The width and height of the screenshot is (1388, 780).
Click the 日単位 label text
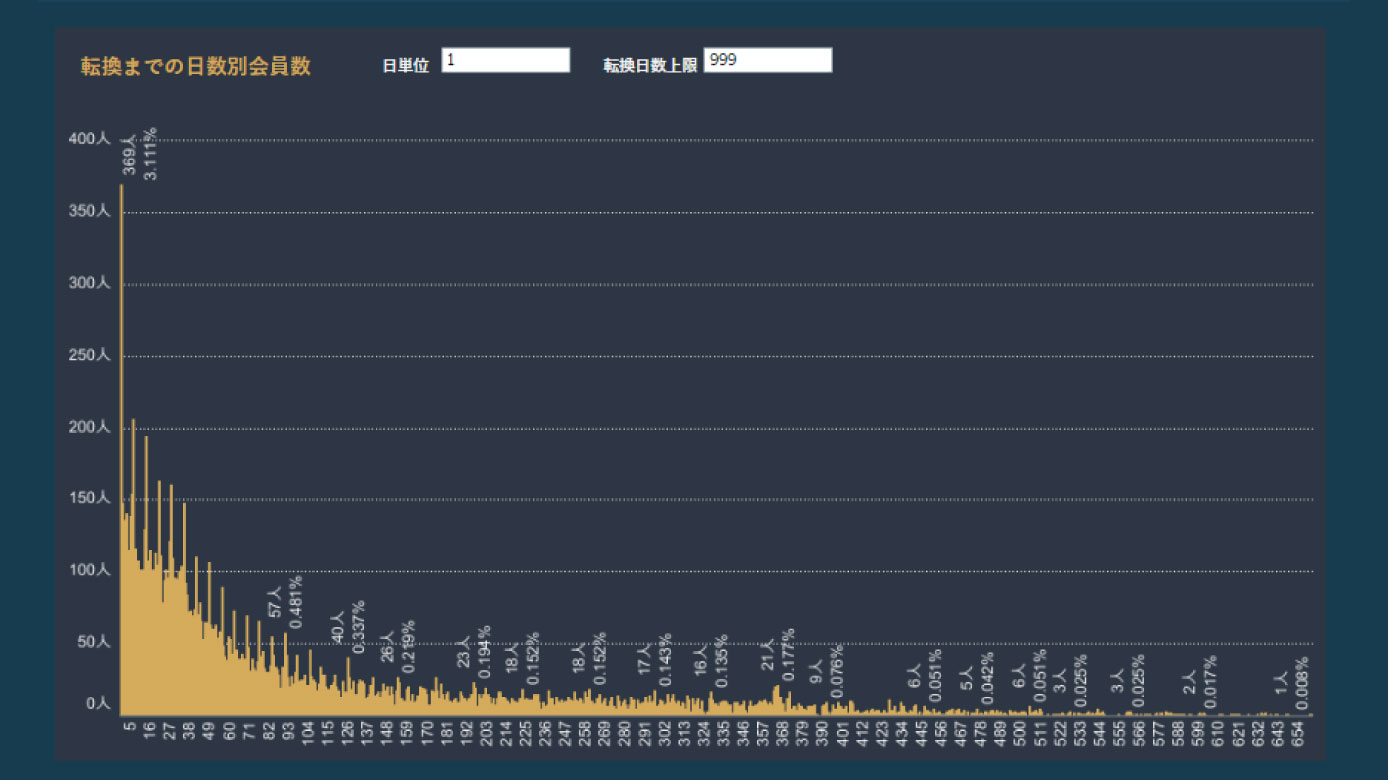pyautogui.click(x=405, y=66)
